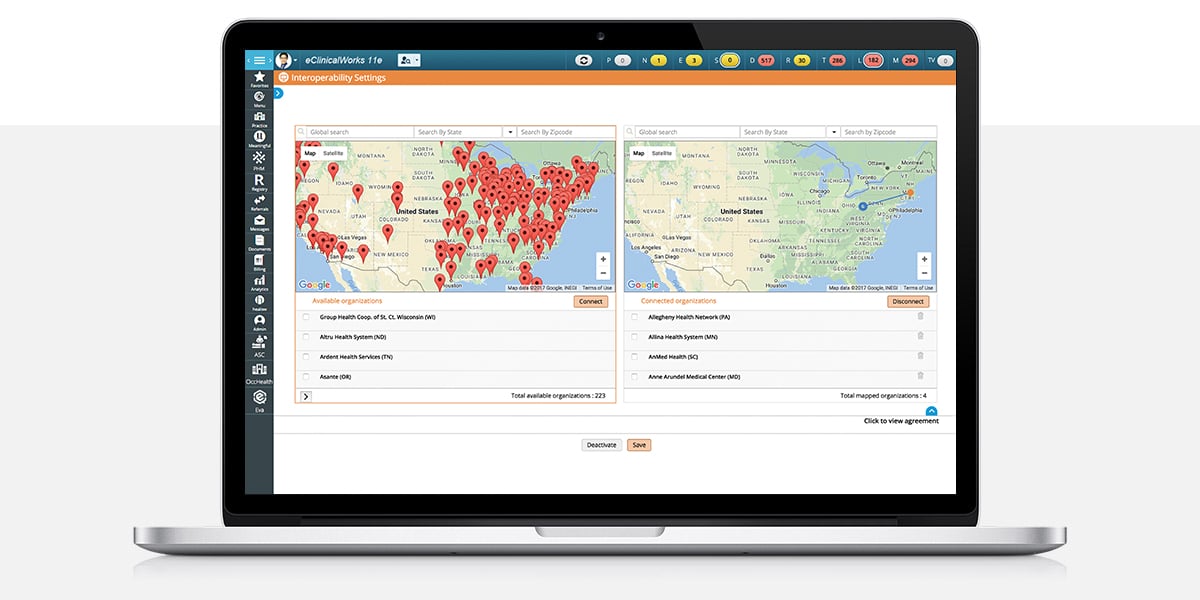Open Referrals in the sidebar
The width and height of the screenshot is (1200, 600).
(x=259, y=203)
